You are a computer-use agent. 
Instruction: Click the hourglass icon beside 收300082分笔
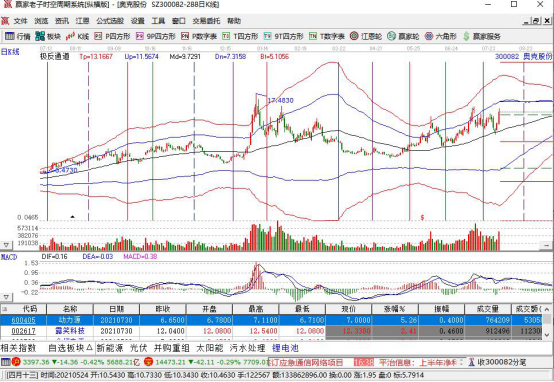pos(472,362)
